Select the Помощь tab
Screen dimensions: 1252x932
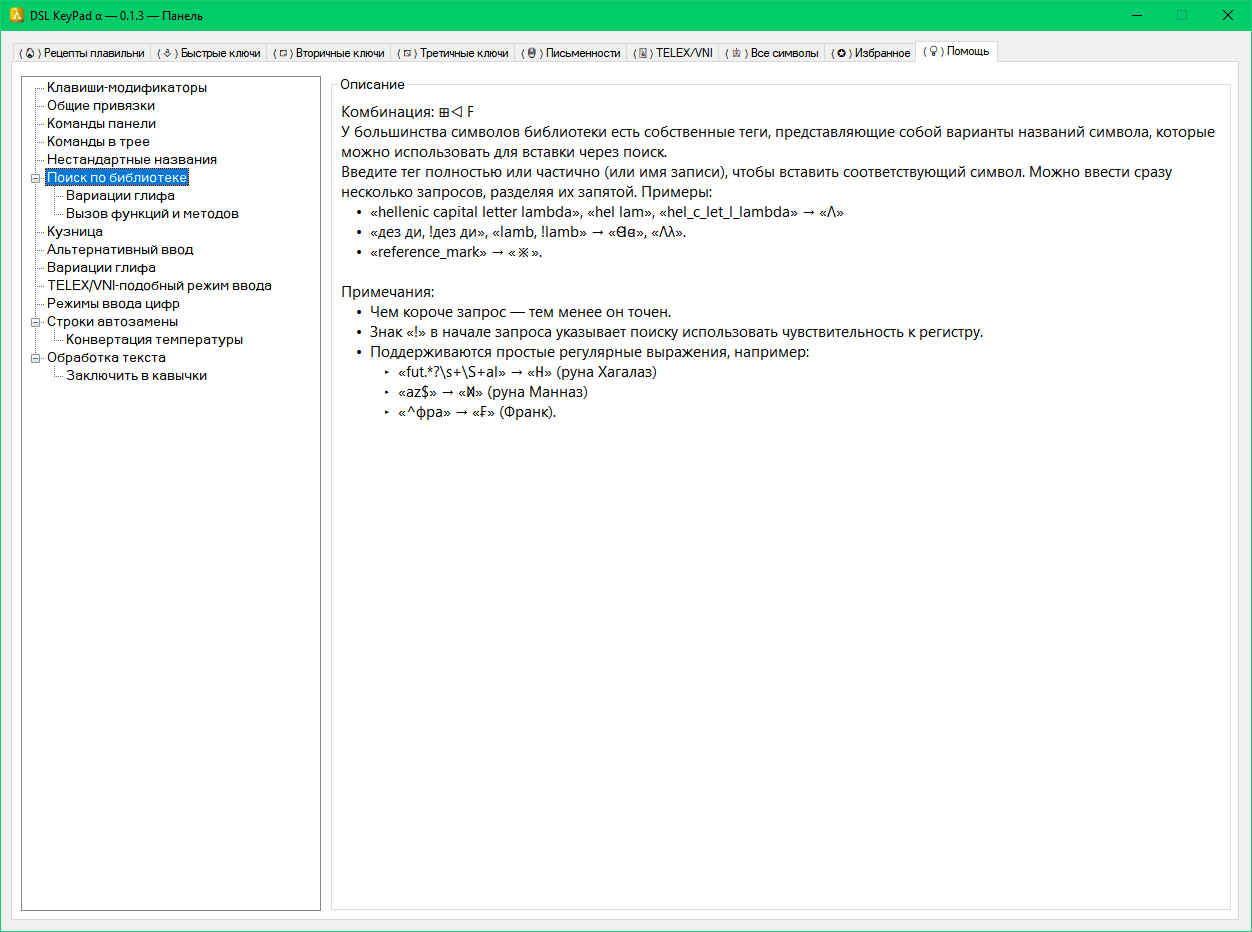pyautogui.click(x=956, y=51)
